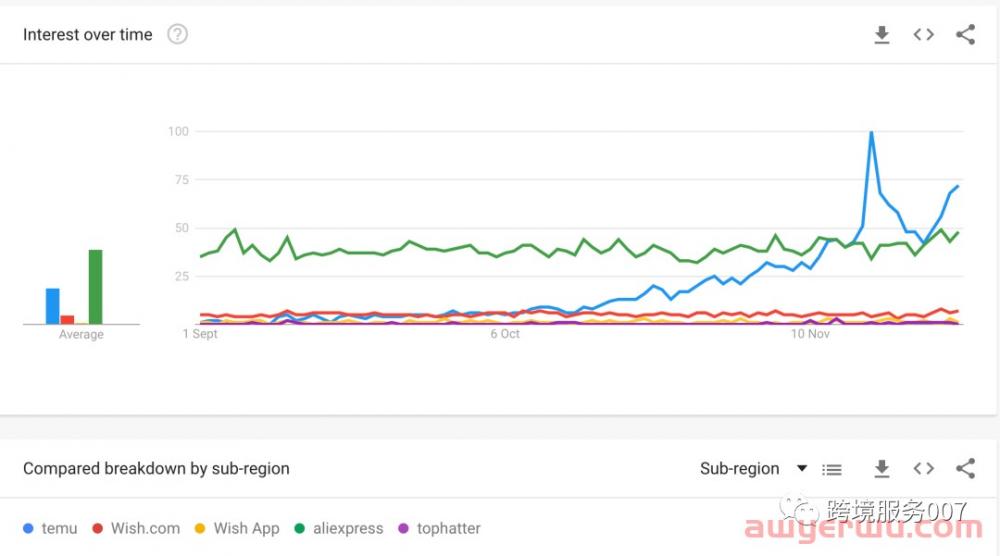1000x556 pixels.
Task: Click the 6 Oct axis label
Action: click(504, 334)
